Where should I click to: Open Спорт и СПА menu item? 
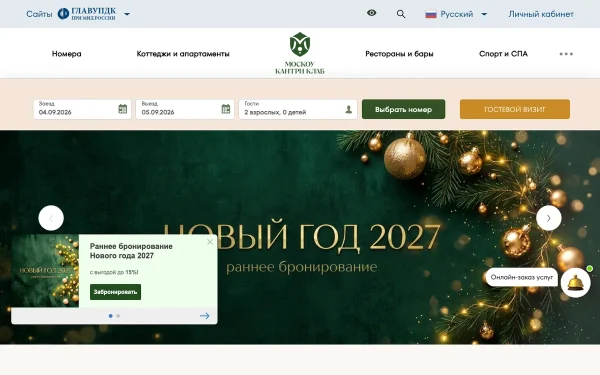[503, 54]
